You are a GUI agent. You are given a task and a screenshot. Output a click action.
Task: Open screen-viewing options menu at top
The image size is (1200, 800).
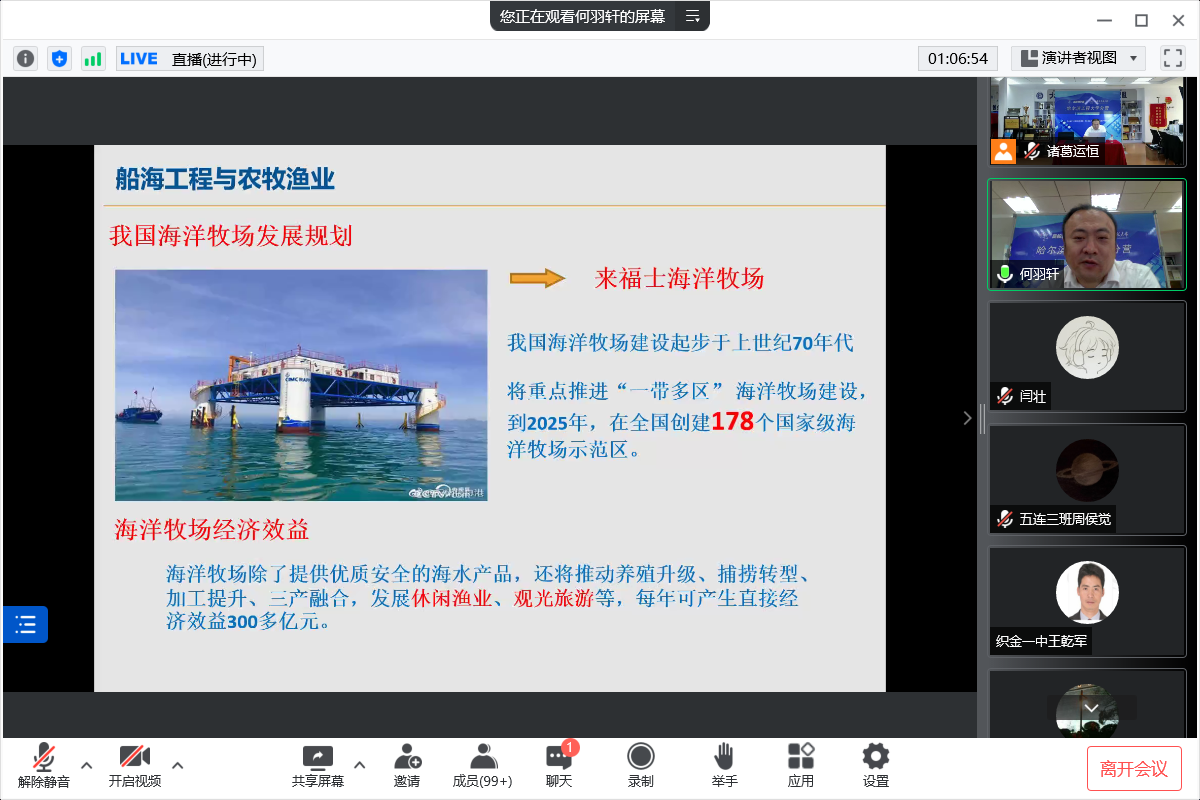point(692,16)
